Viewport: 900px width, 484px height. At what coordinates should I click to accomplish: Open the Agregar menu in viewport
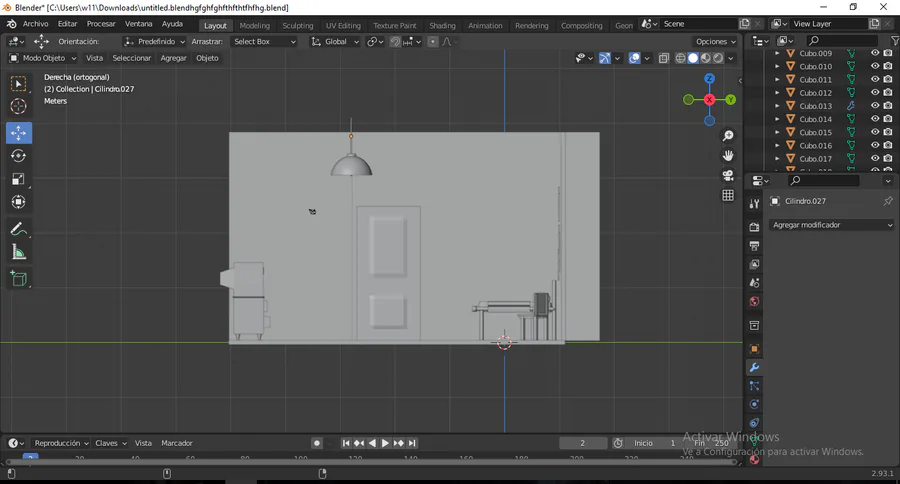tap(173, 58)
